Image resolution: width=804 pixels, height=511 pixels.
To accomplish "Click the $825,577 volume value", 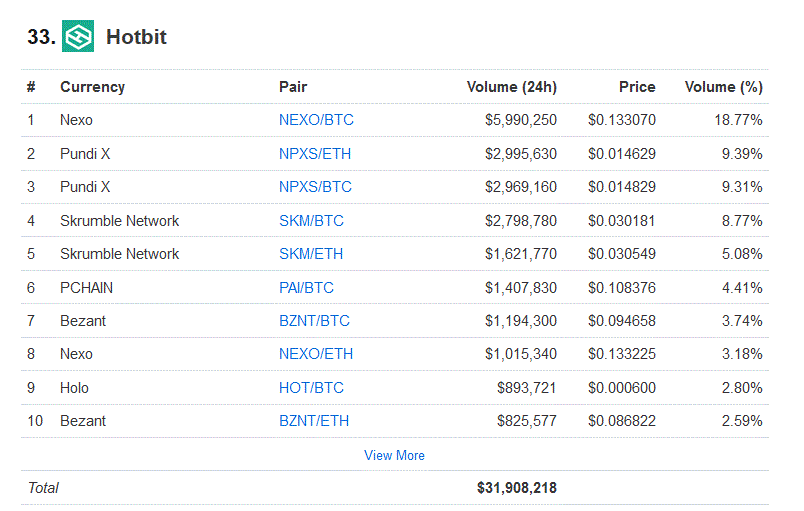I will 527,421.
